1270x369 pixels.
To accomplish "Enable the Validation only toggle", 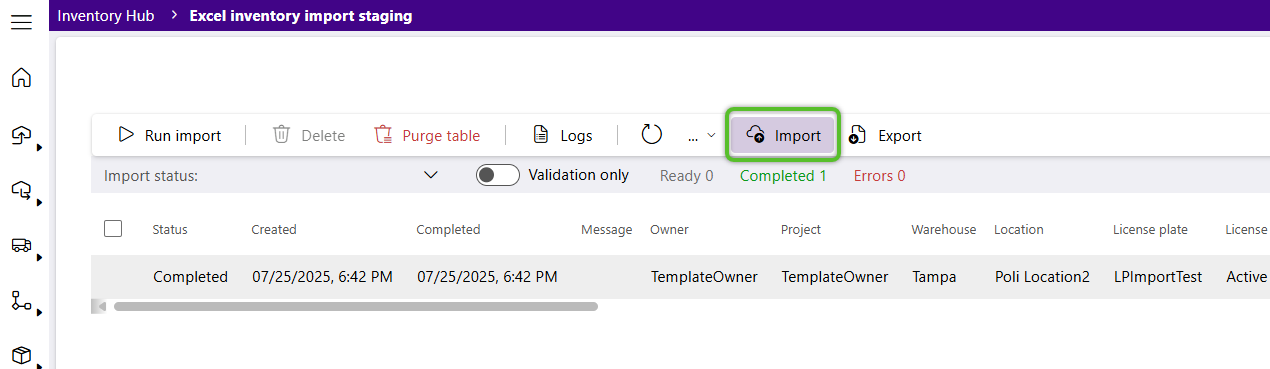I will pyautogui.click(x=498, y=175).
